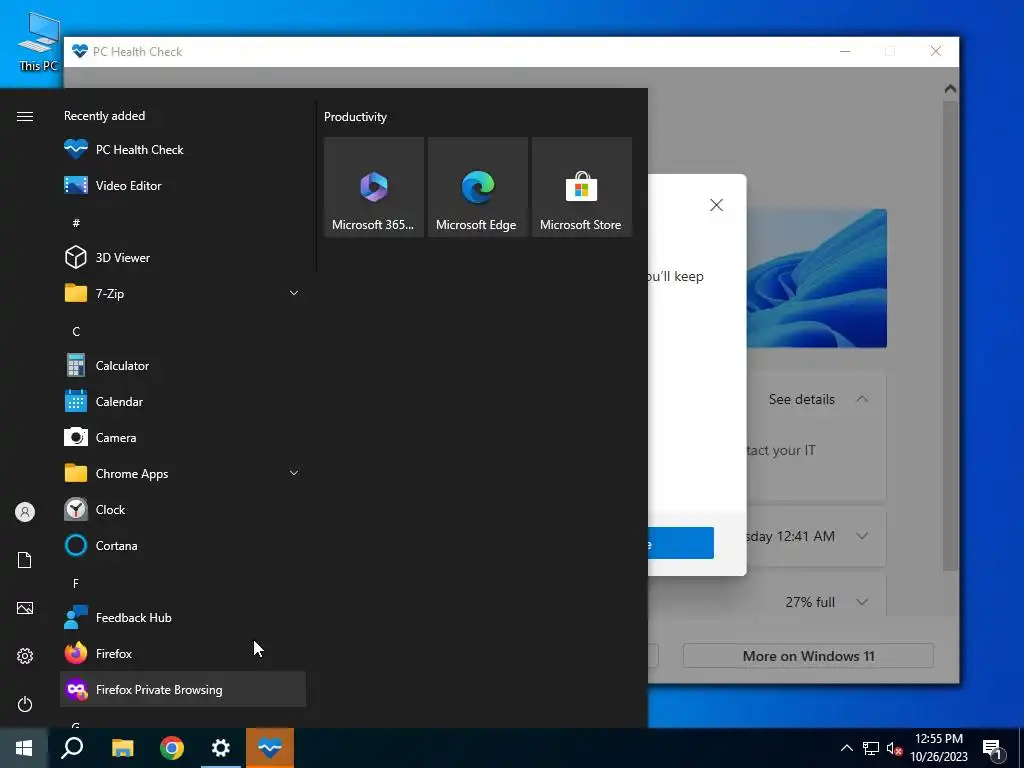Show hidden system tray icons
Screen dimensions: 1024x768
(846, 748)
